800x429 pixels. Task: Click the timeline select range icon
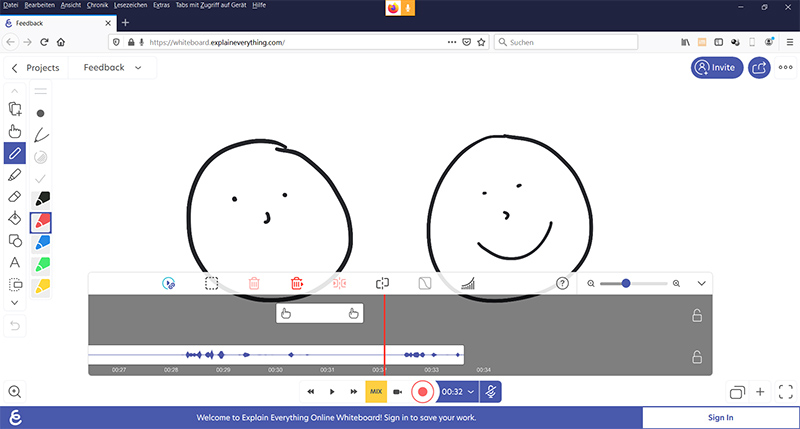point(211,284)
